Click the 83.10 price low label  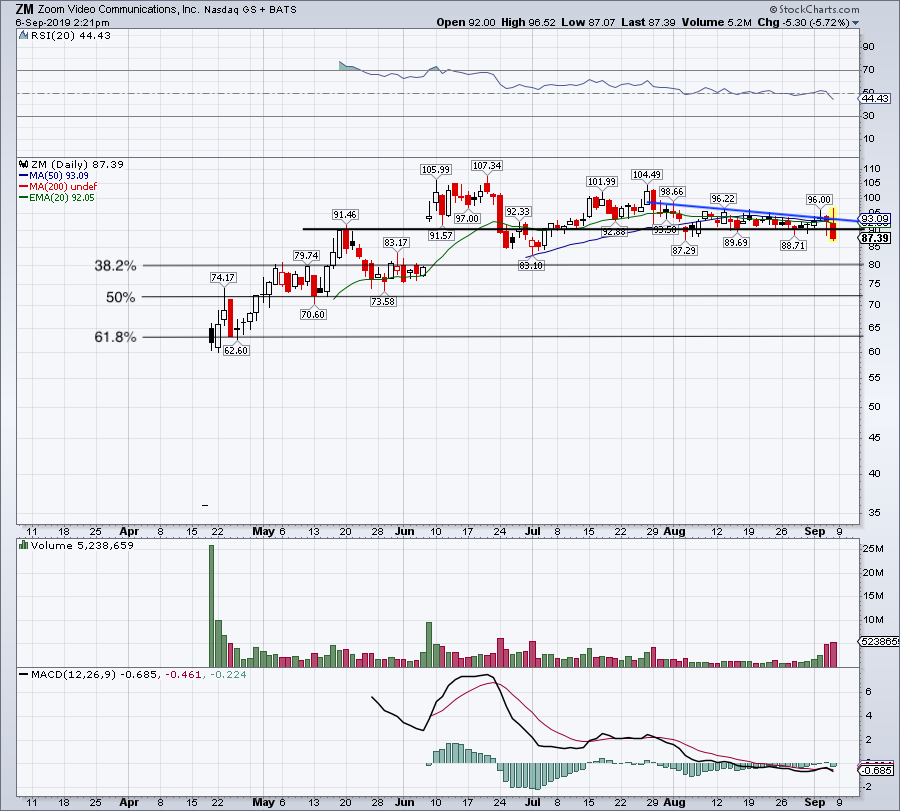pyautogui.click(x=531, y=265)
